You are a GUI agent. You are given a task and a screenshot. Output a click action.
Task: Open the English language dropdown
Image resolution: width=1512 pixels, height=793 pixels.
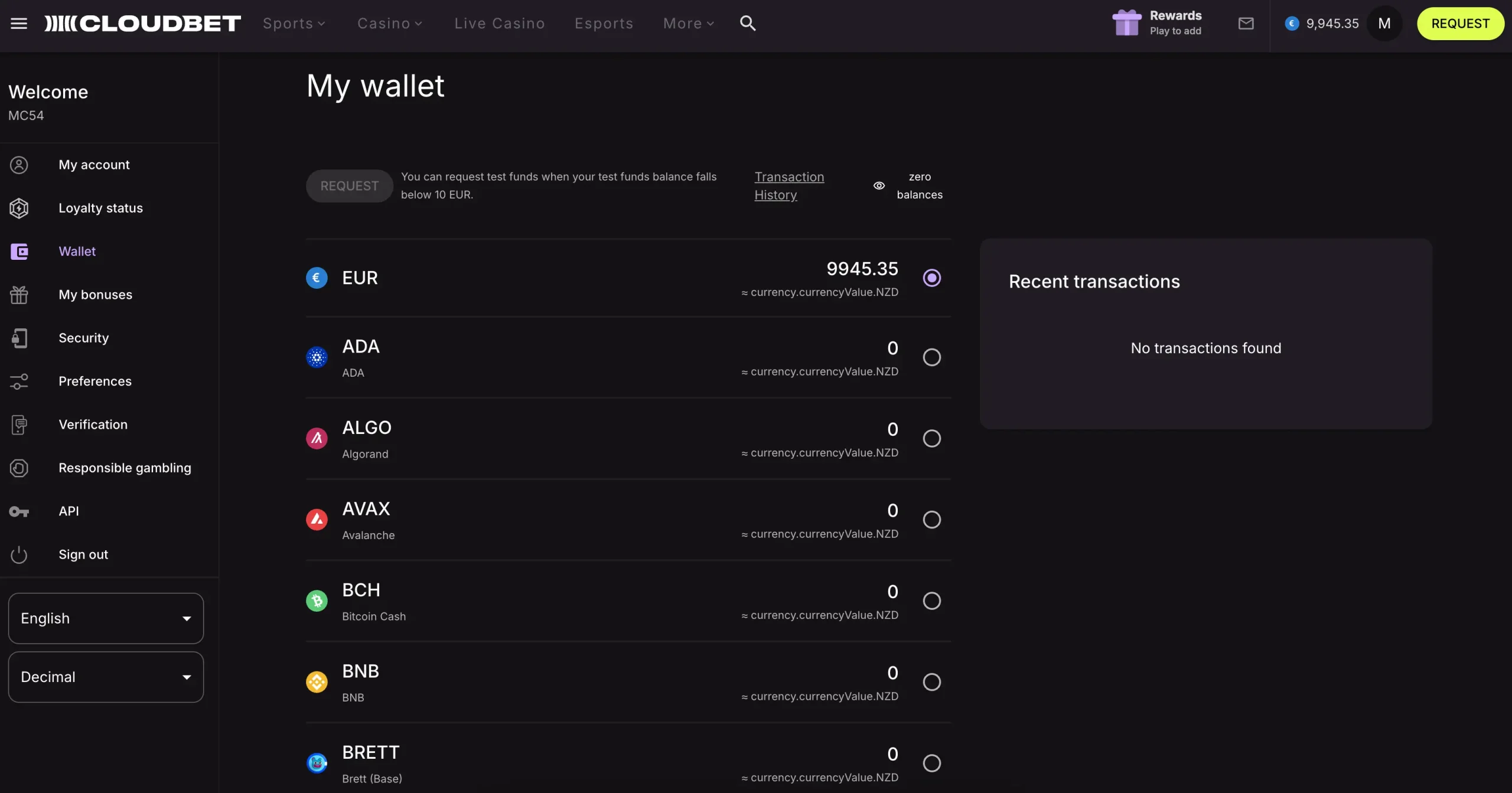tap(106, 618)
